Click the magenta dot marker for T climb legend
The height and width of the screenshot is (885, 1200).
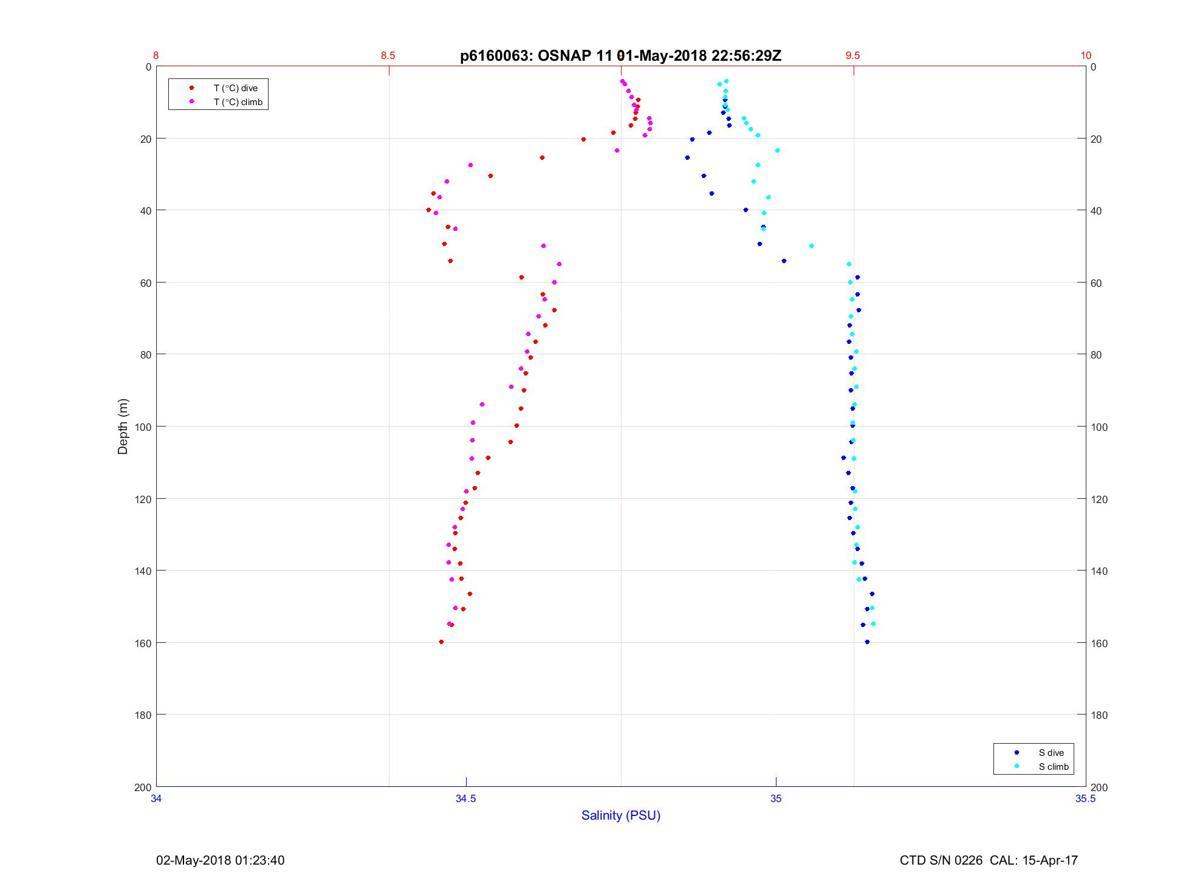click(x=192, y=102)
